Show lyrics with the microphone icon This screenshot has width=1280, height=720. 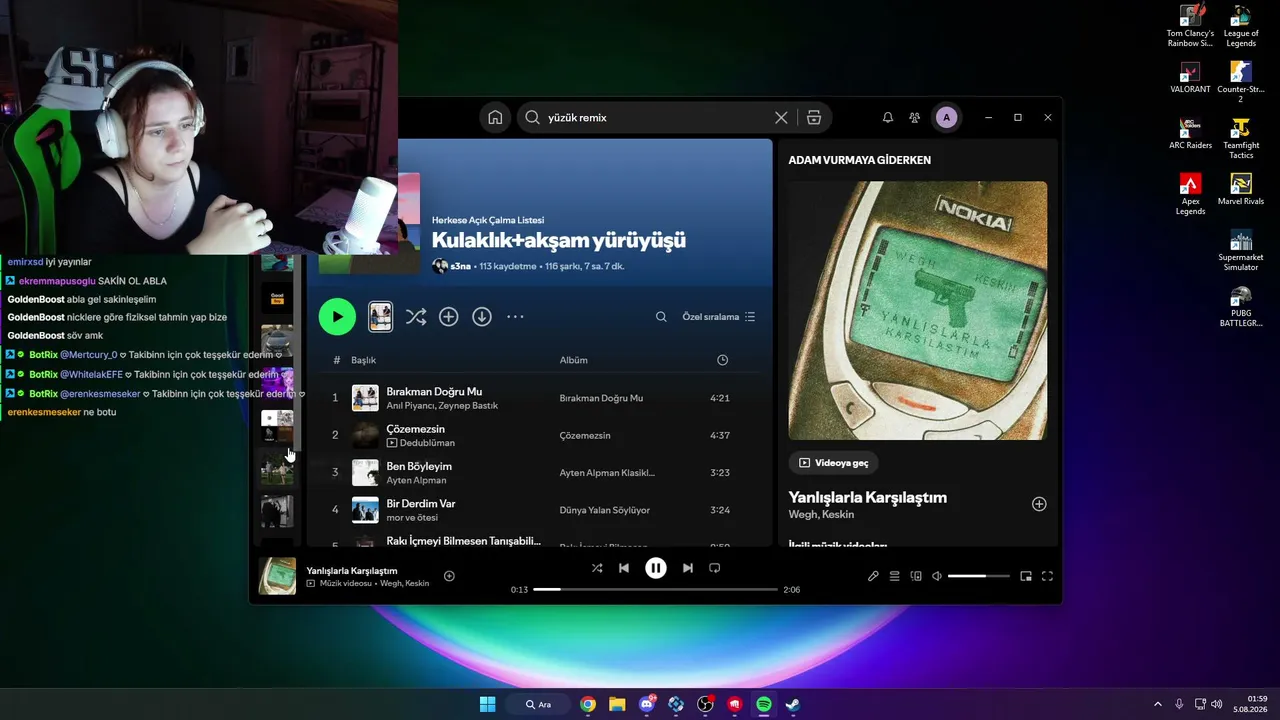pos(873,576)
